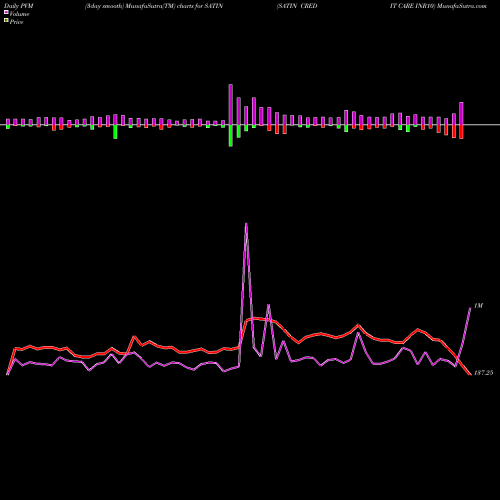500x500 pixels.
Task: Click the 1M volume end label
Action: pyautogui.click(x=478, y=306)
